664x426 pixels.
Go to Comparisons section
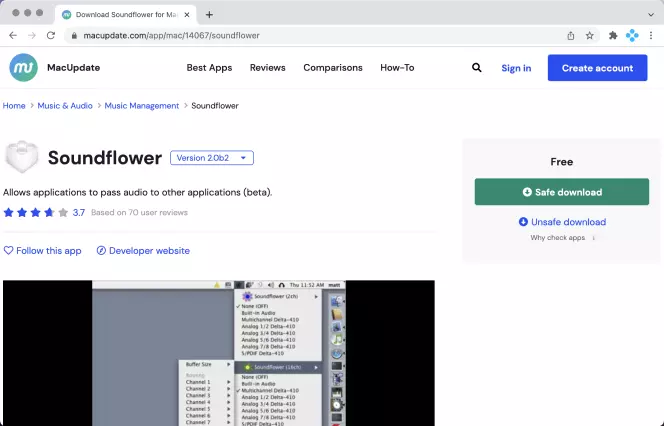coord(333,68)
